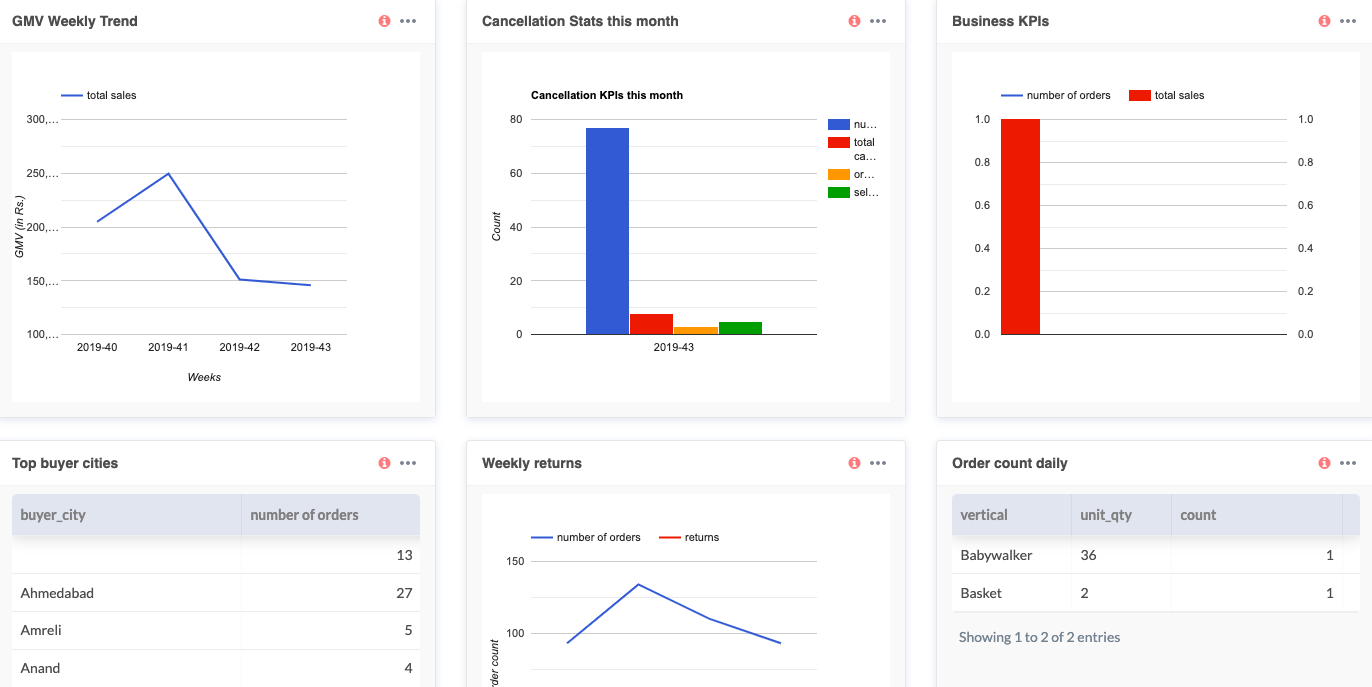1372x687 pixels.
Task: Click the info icon on Cancellation Stats this month
Action: coord(854,20)
